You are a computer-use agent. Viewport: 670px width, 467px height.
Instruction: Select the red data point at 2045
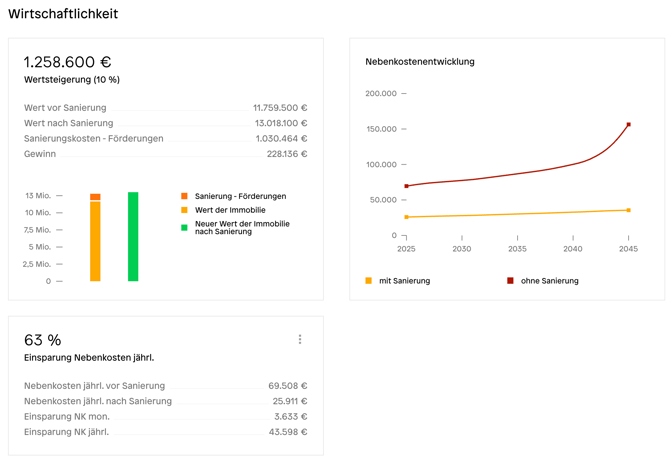pos(628,125)
